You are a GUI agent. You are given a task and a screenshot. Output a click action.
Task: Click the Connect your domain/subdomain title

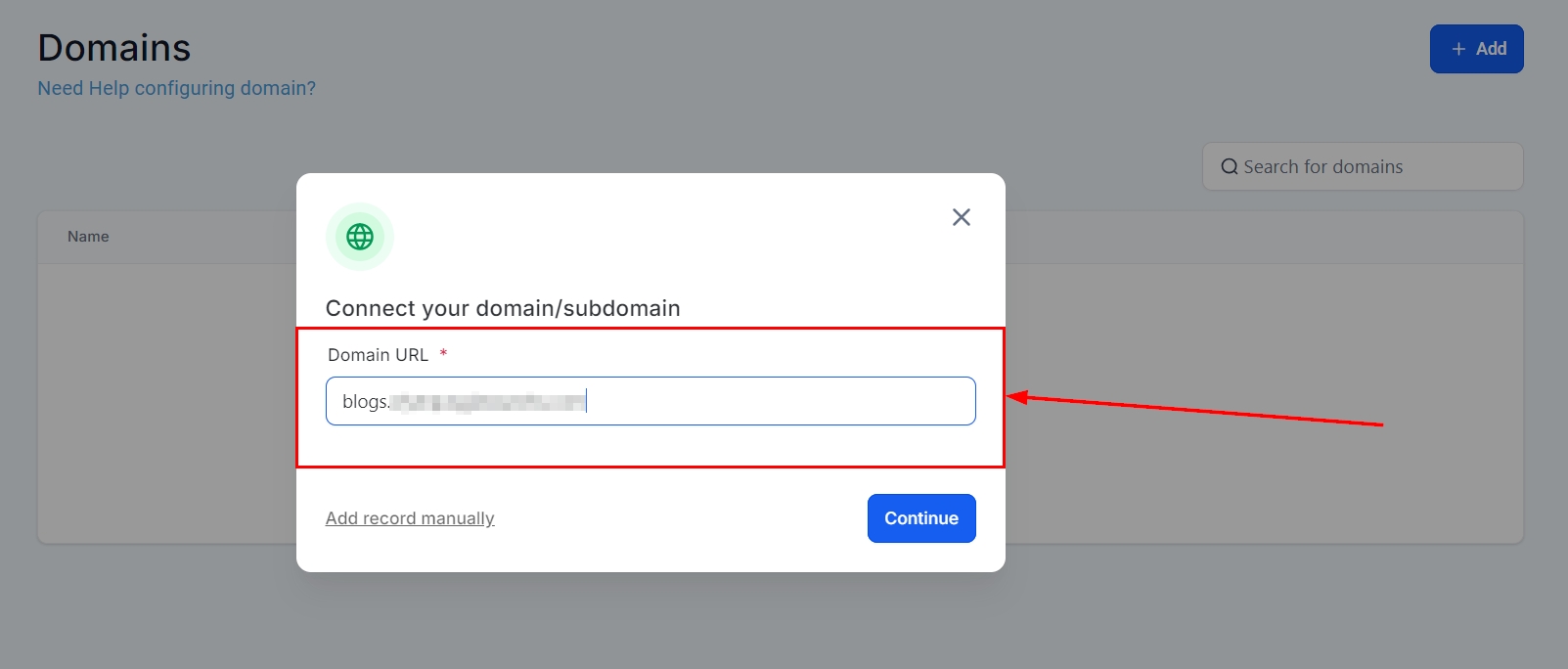pos(503,308)
